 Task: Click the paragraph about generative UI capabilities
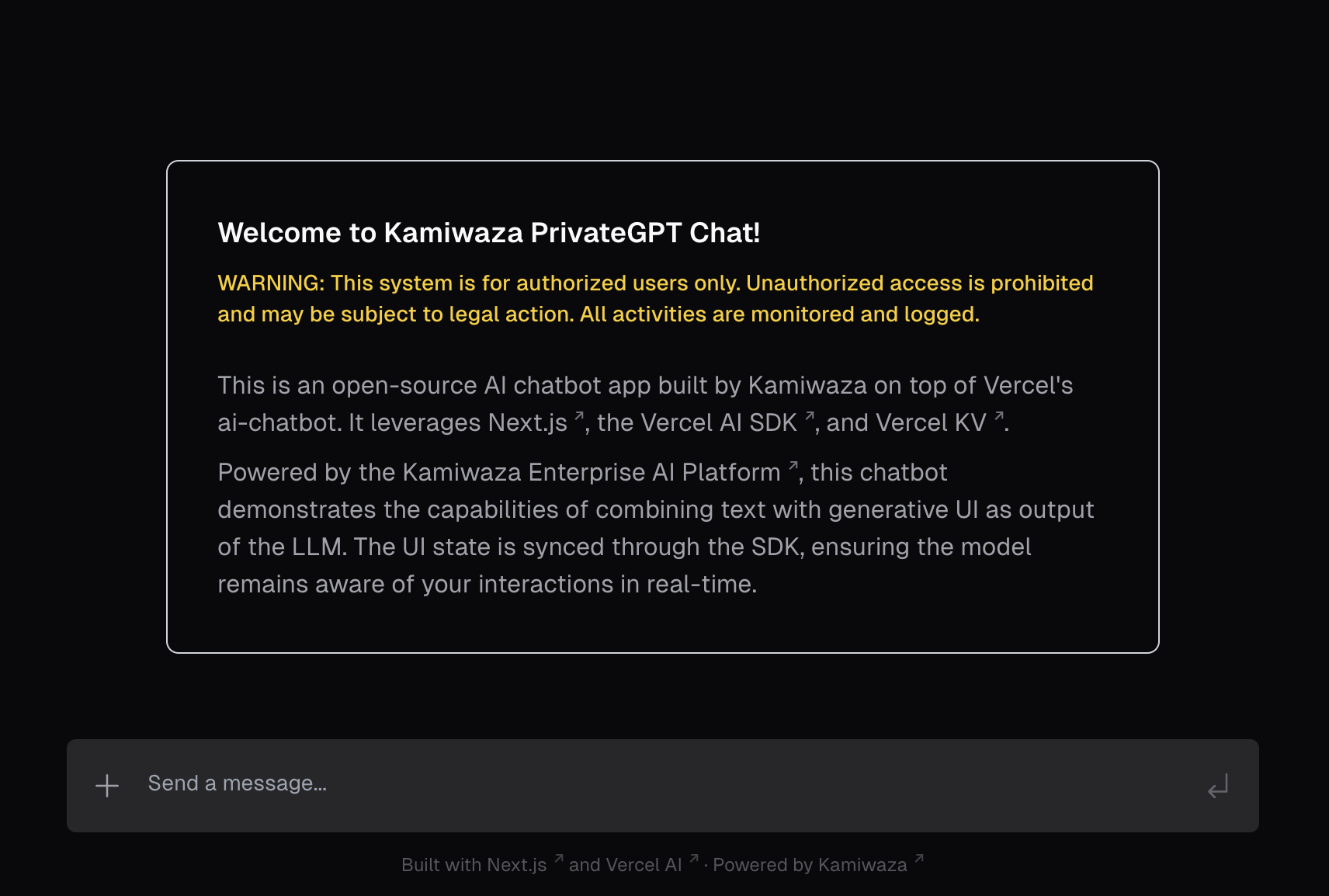click(x=655, y=528)
